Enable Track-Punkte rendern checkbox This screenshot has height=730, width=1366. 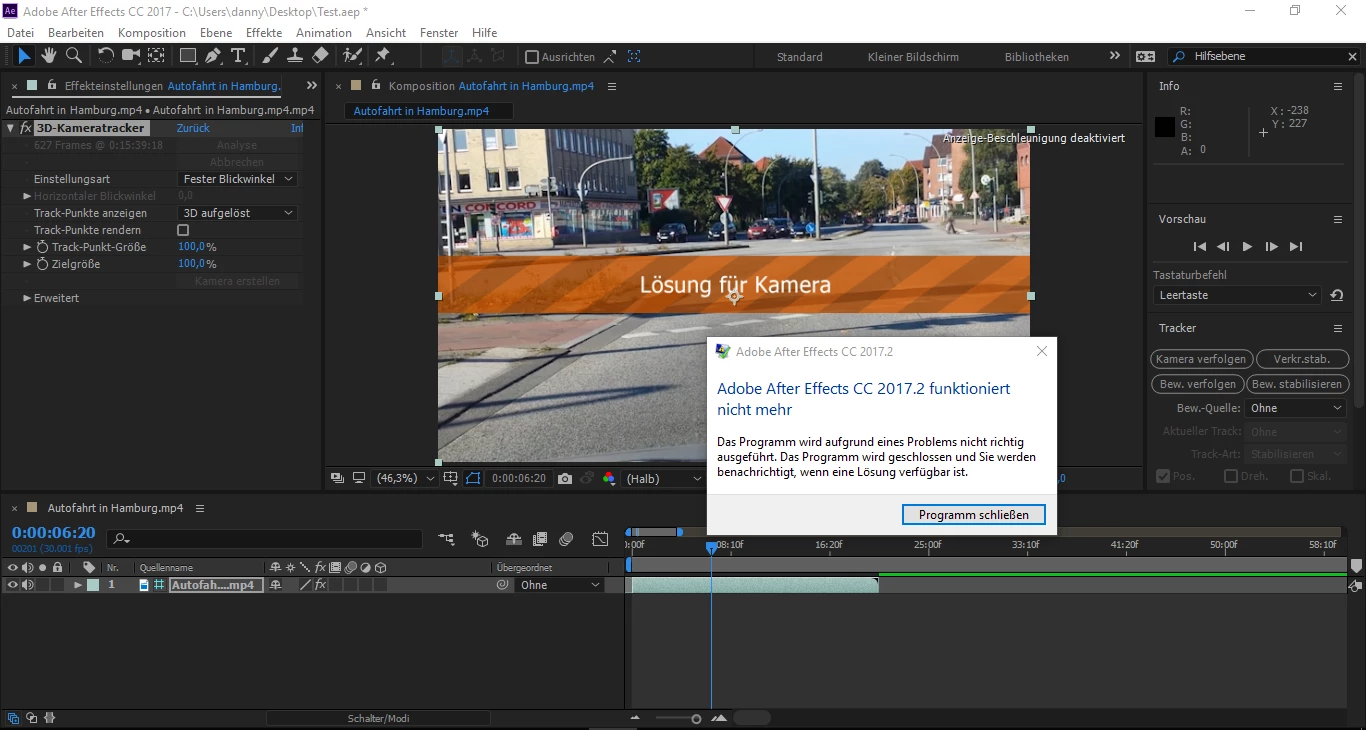183,230
